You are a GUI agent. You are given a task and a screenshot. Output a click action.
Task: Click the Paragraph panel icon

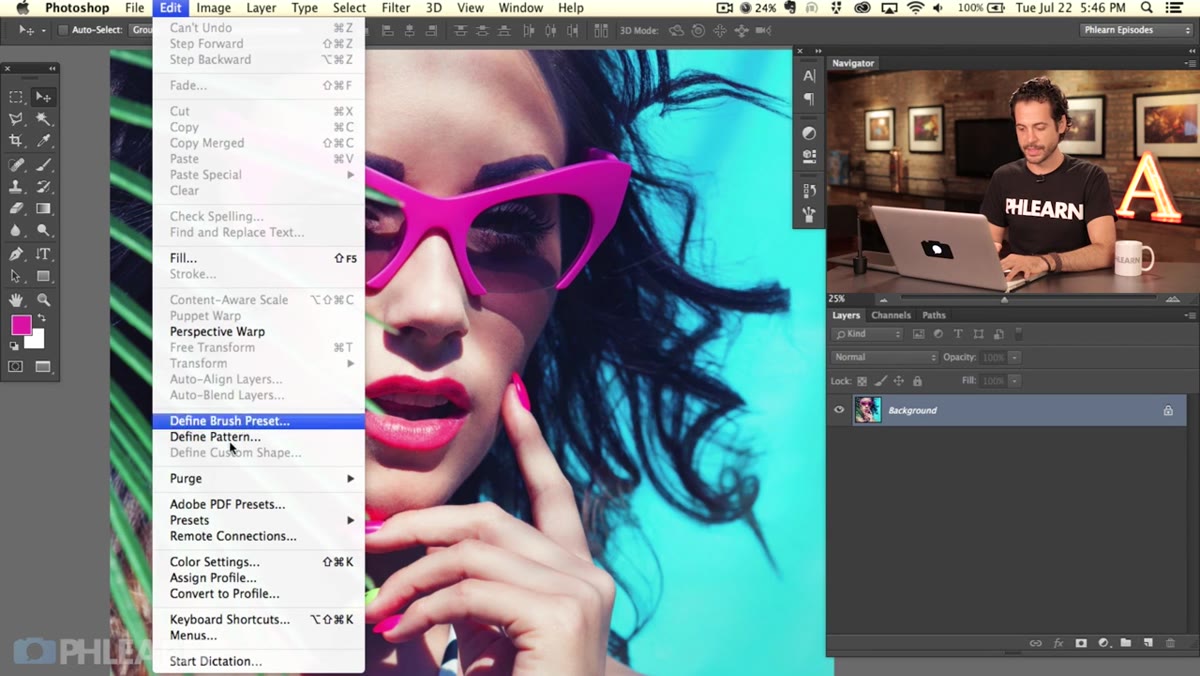[x=809, y=99]
